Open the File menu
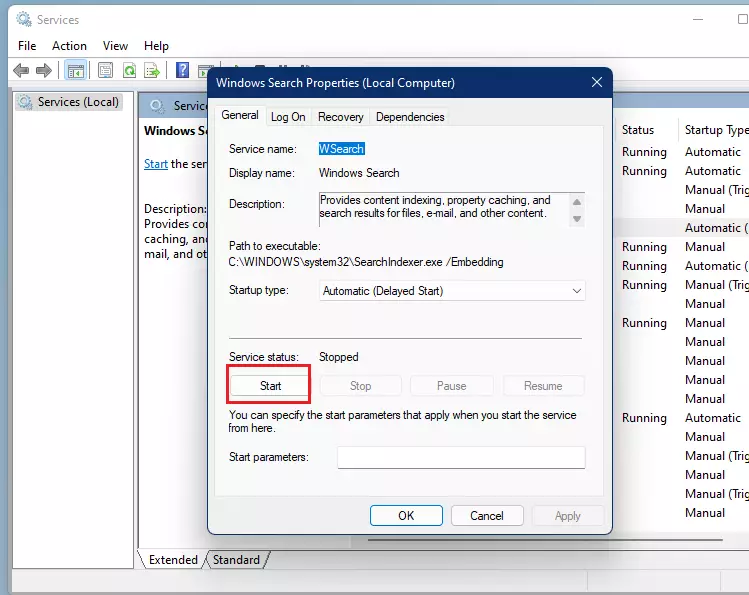 tap(27, 46)
